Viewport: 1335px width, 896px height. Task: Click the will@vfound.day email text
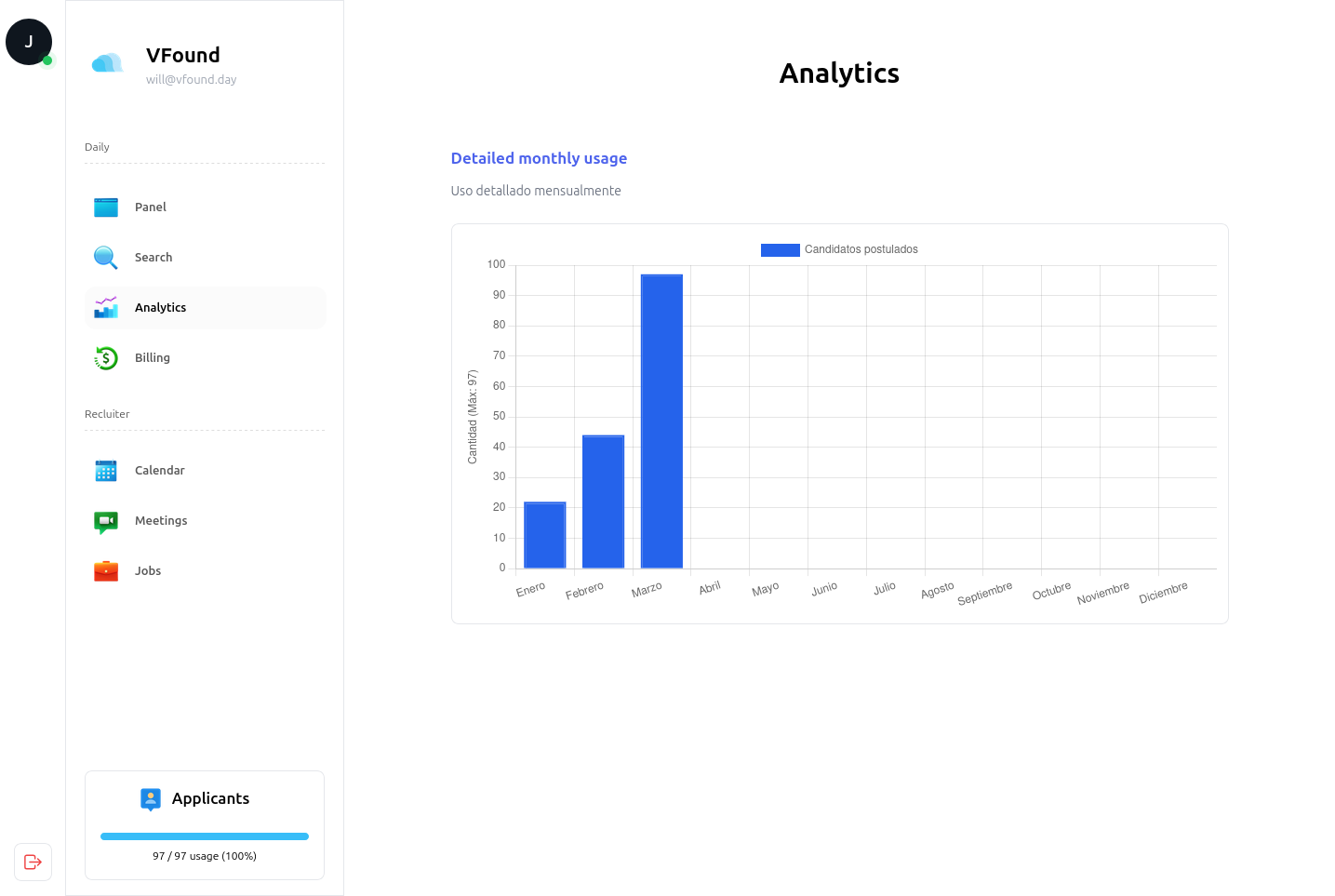[191, 80]
